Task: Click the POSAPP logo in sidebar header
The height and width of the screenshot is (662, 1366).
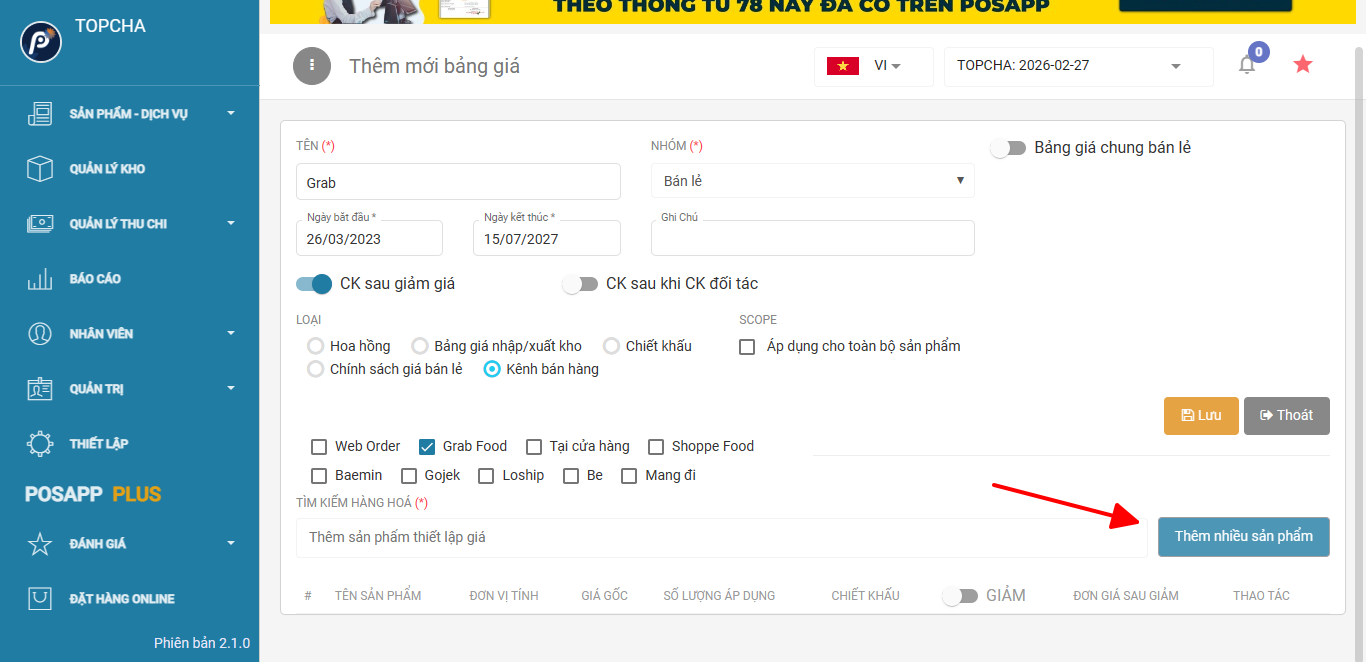Action: click(x=41, y=42)
